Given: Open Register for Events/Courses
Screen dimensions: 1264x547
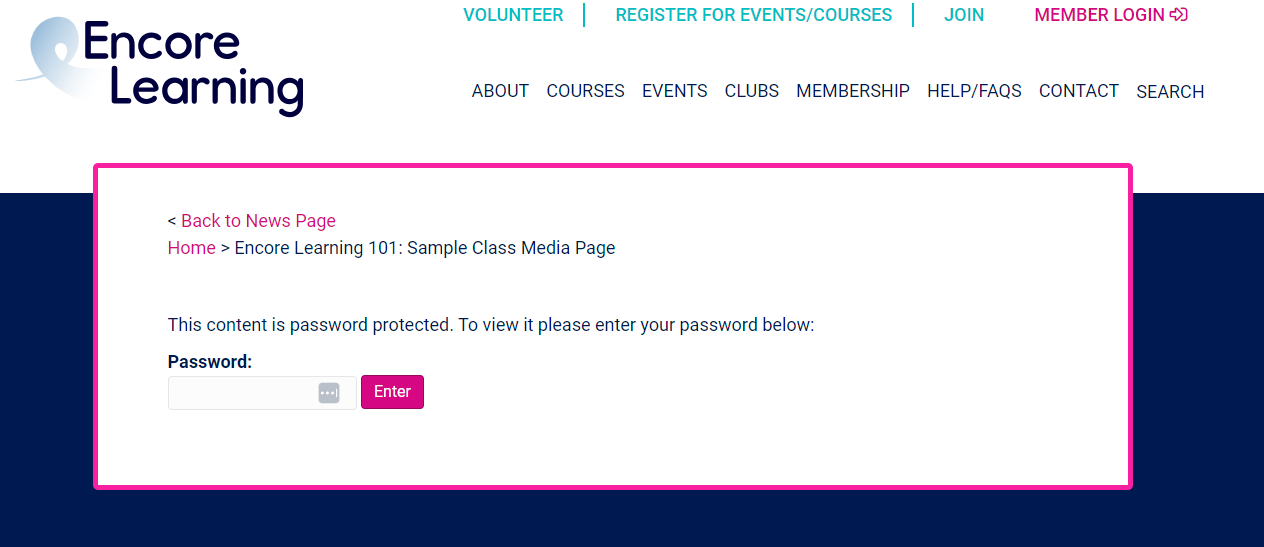Looking at the screenshot, I should (x=753, y=15).
